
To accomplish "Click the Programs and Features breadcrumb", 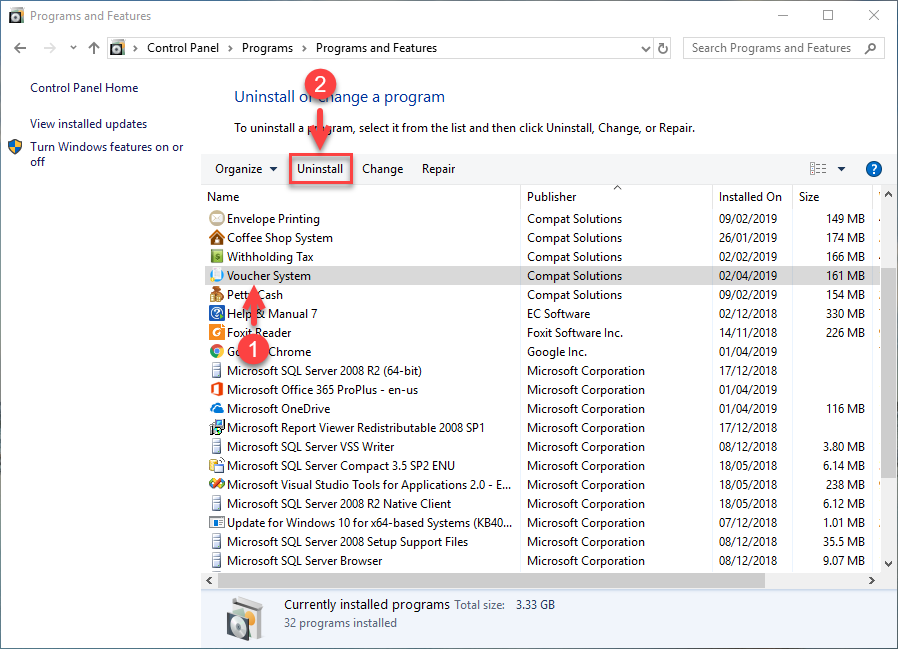I will click(x=376, y=48).
